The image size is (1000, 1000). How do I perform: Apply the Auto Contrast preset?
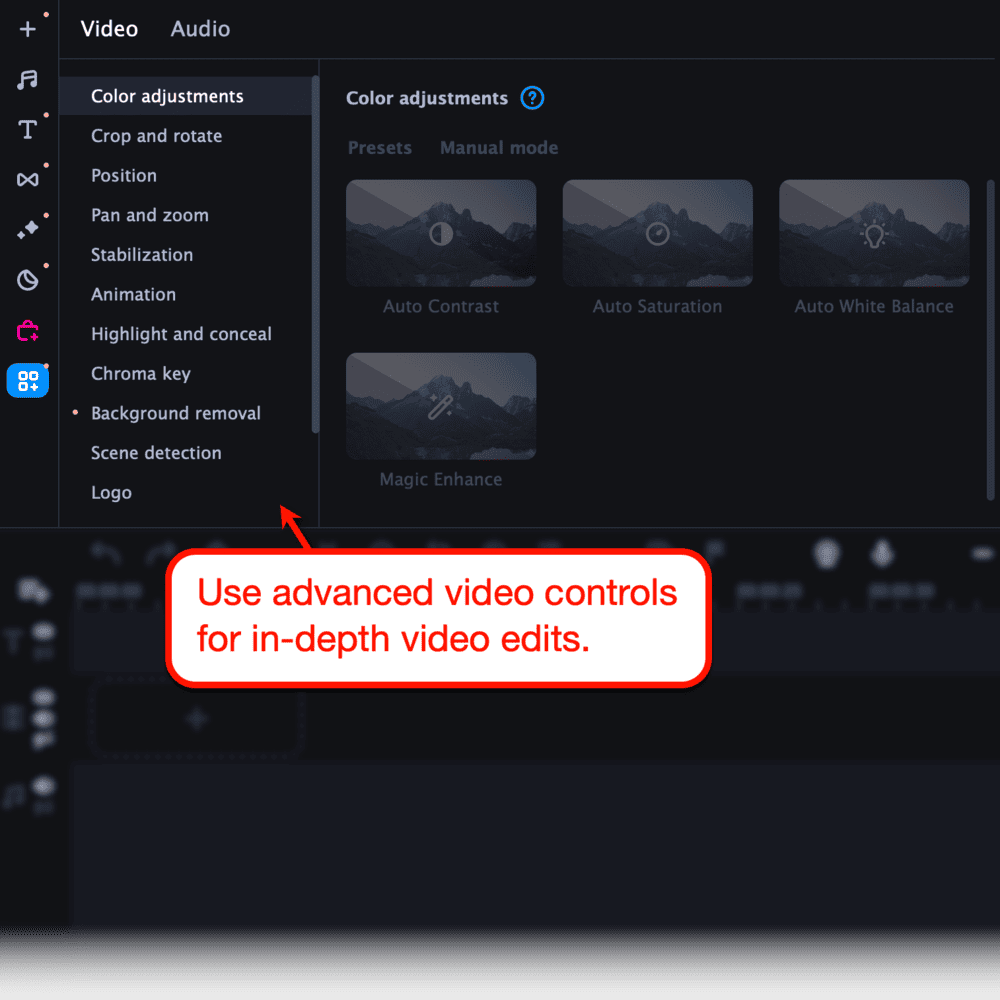tap(441, 234)
